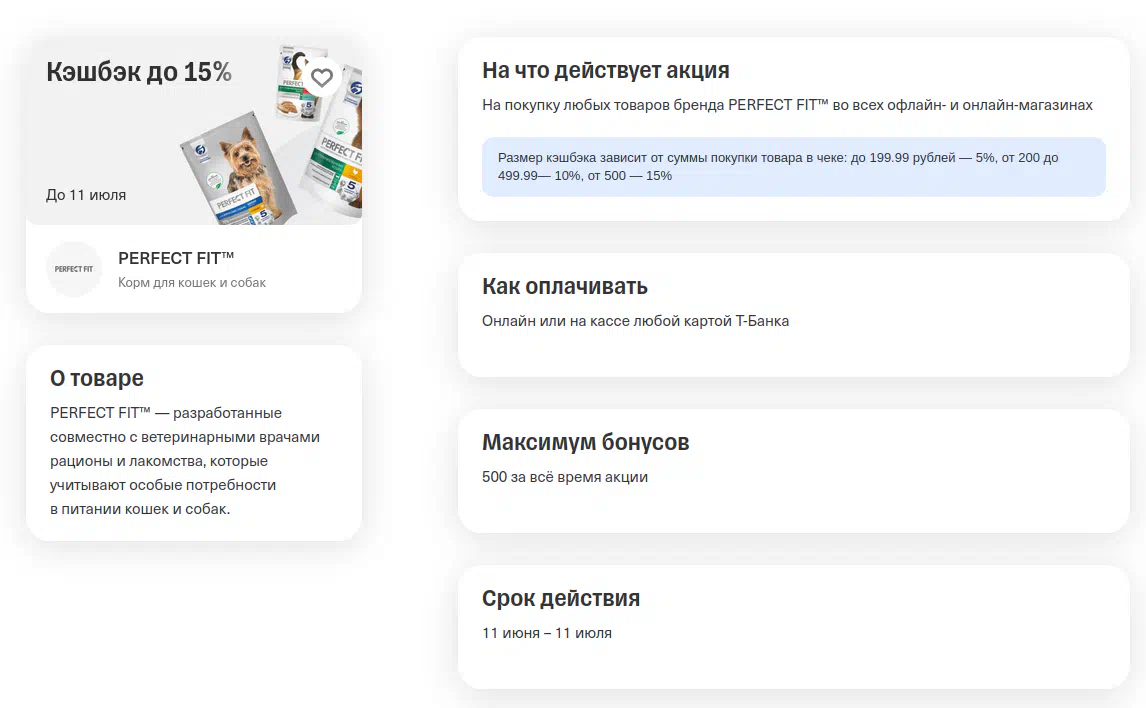Viewport: 1146px width, 708px height.
Task: Select the '11 июня – 11 июля' period
Action: (547, 633)
